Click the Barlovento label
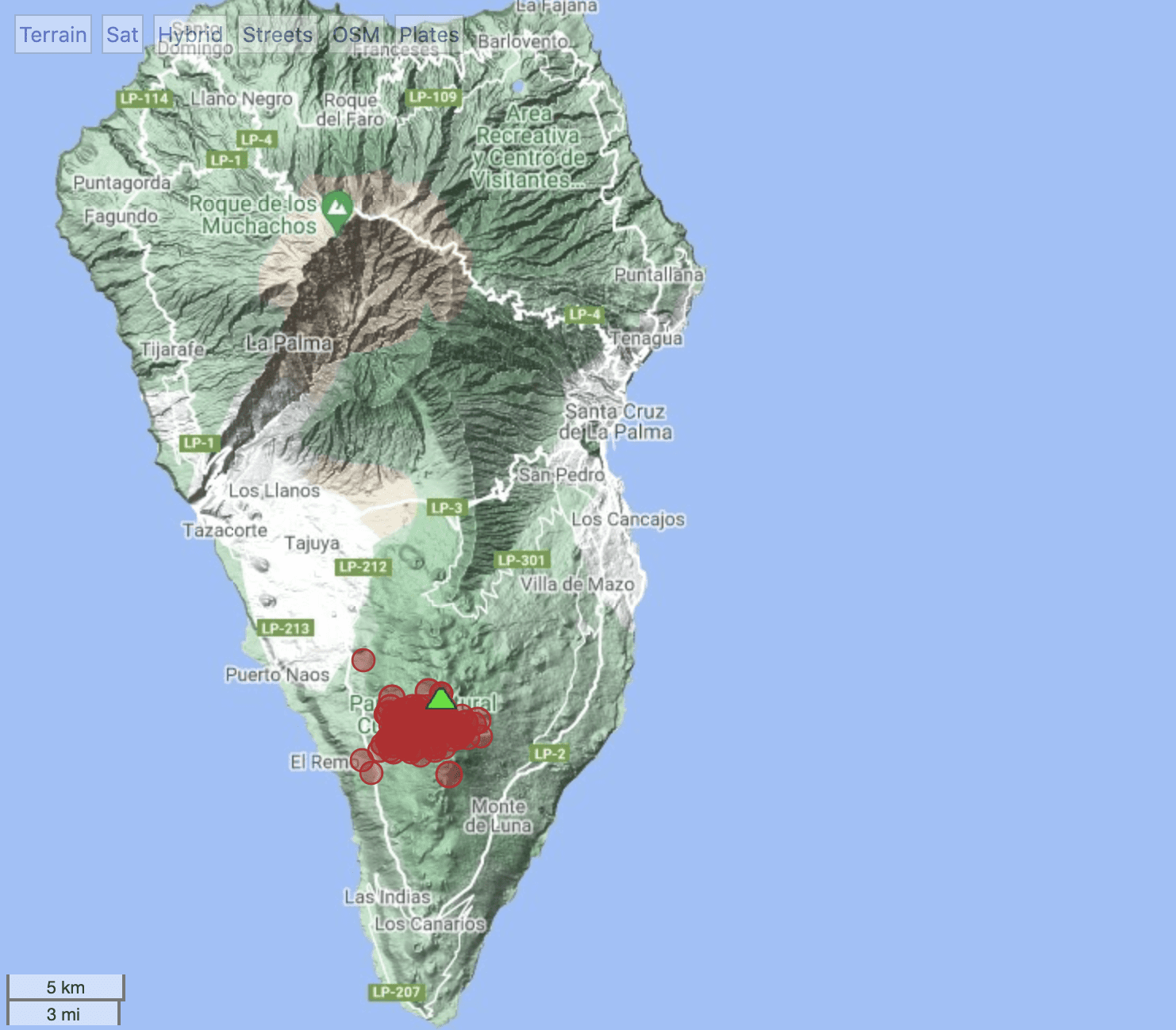1176x1030 pixels. [523, 40]
